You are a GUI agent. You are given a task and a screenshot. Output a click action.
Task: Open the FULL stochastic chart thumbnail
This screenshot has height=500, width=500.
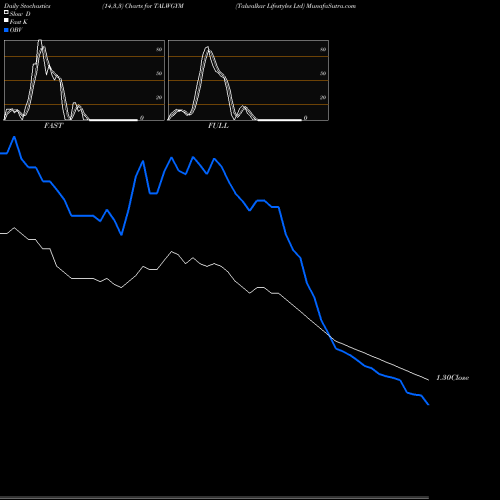(248, 80)
